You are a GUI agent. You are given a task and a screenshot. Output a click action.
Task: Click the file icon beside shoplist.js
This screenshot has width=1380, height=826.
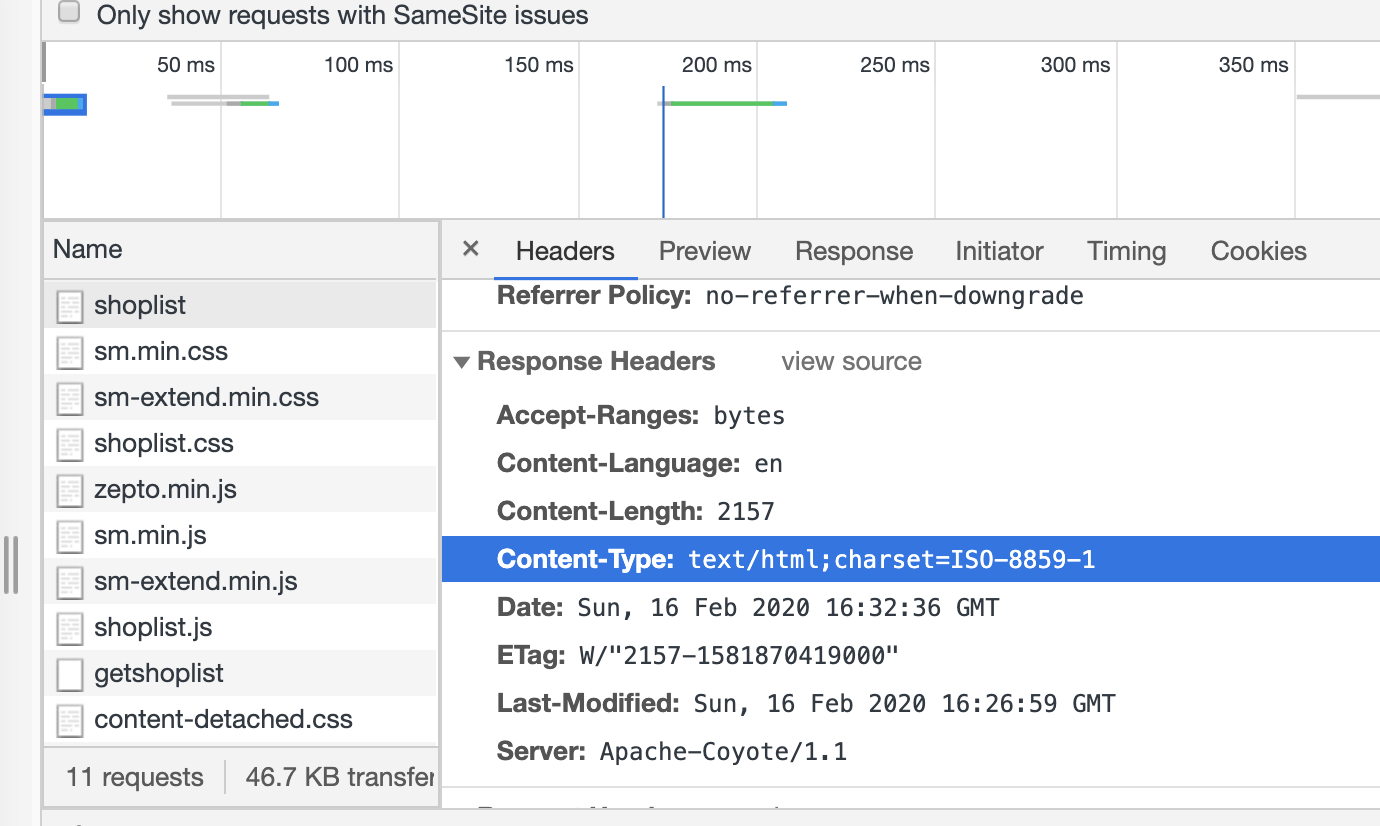pyautogui.click(x=69, y=628)
